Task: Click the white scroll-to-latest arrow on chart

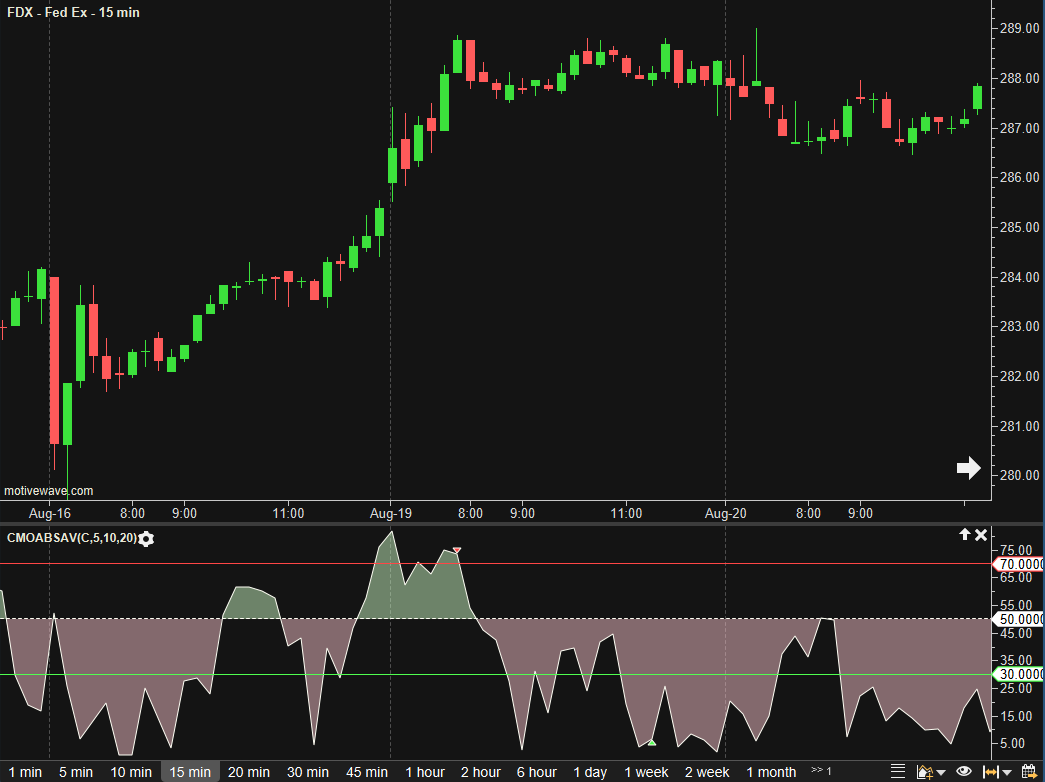Action: click(x=968, y=467)
